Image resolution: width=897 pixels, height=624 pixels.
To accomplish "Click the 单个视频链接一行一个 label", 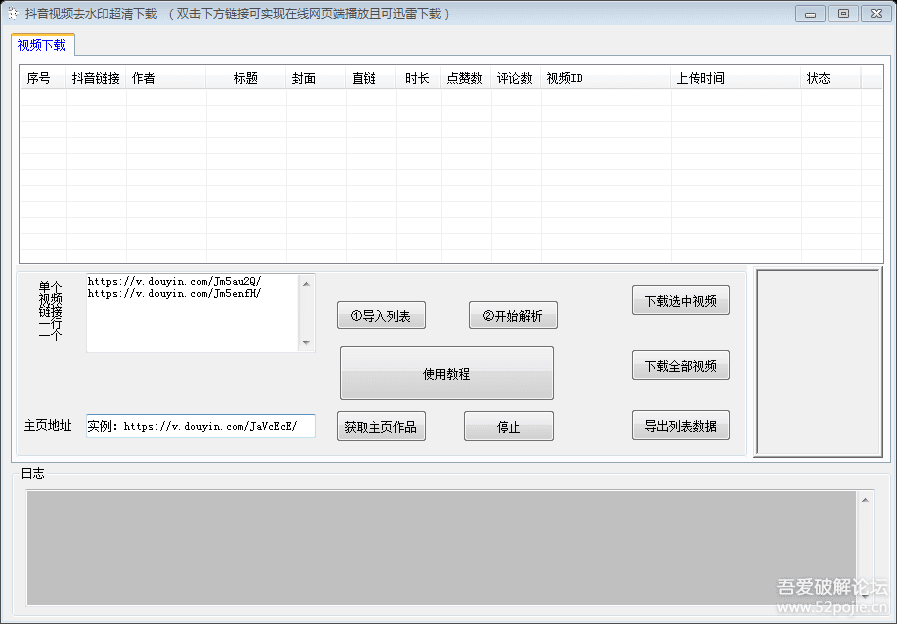I will [50, 311].
